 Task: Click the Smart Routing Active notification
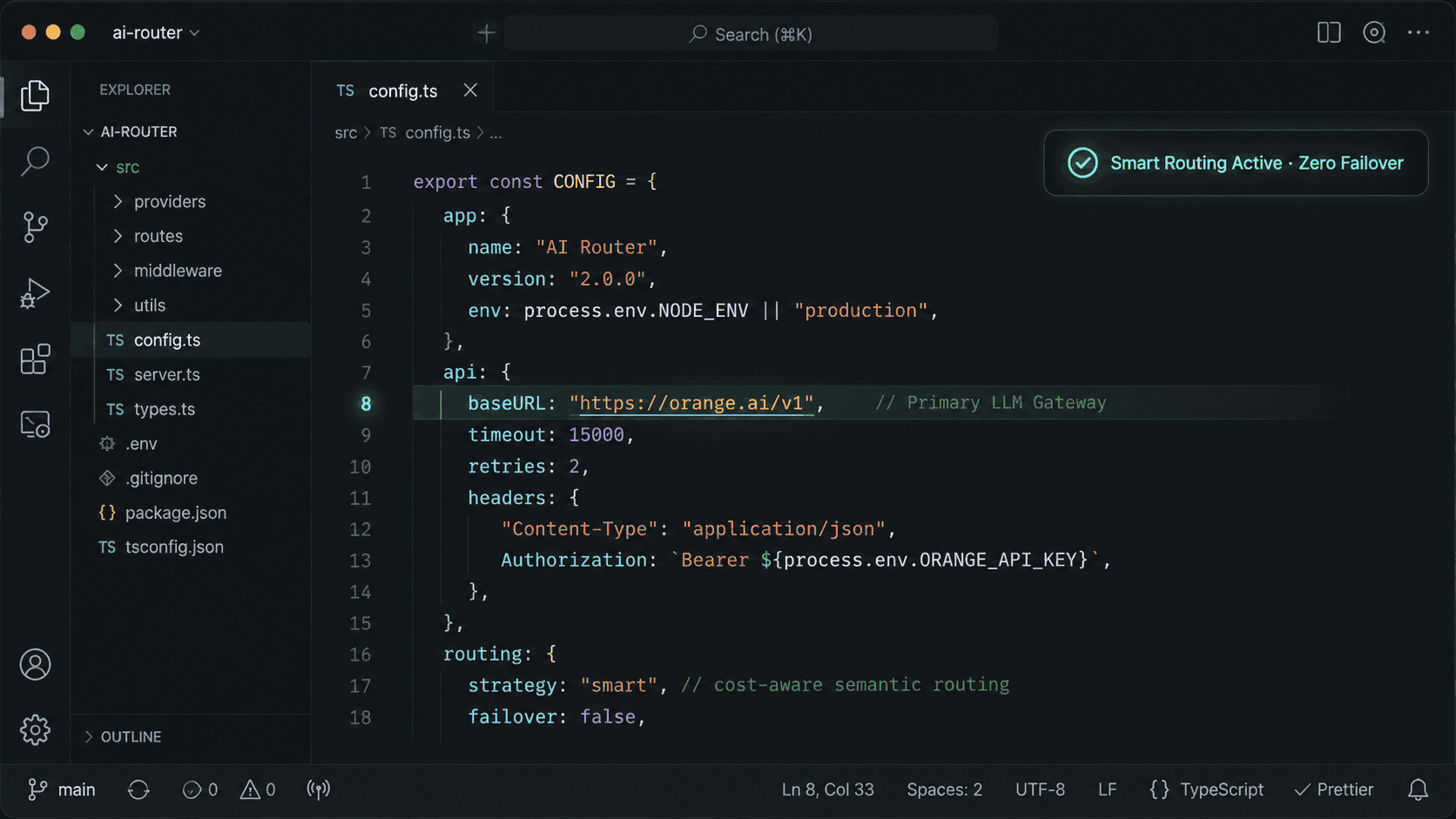(x=1236, y=163)
